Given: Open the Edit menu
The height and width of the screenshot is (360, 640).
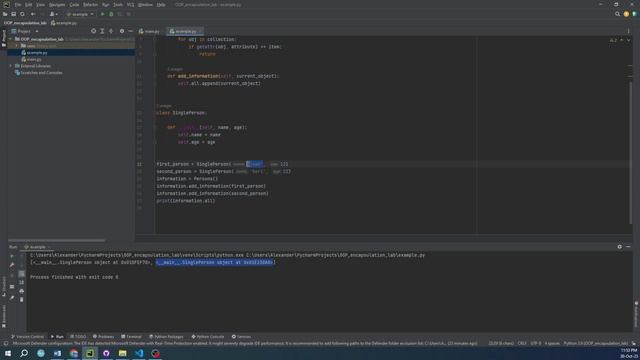Looking at the screenshot, I should click(29, 4).
